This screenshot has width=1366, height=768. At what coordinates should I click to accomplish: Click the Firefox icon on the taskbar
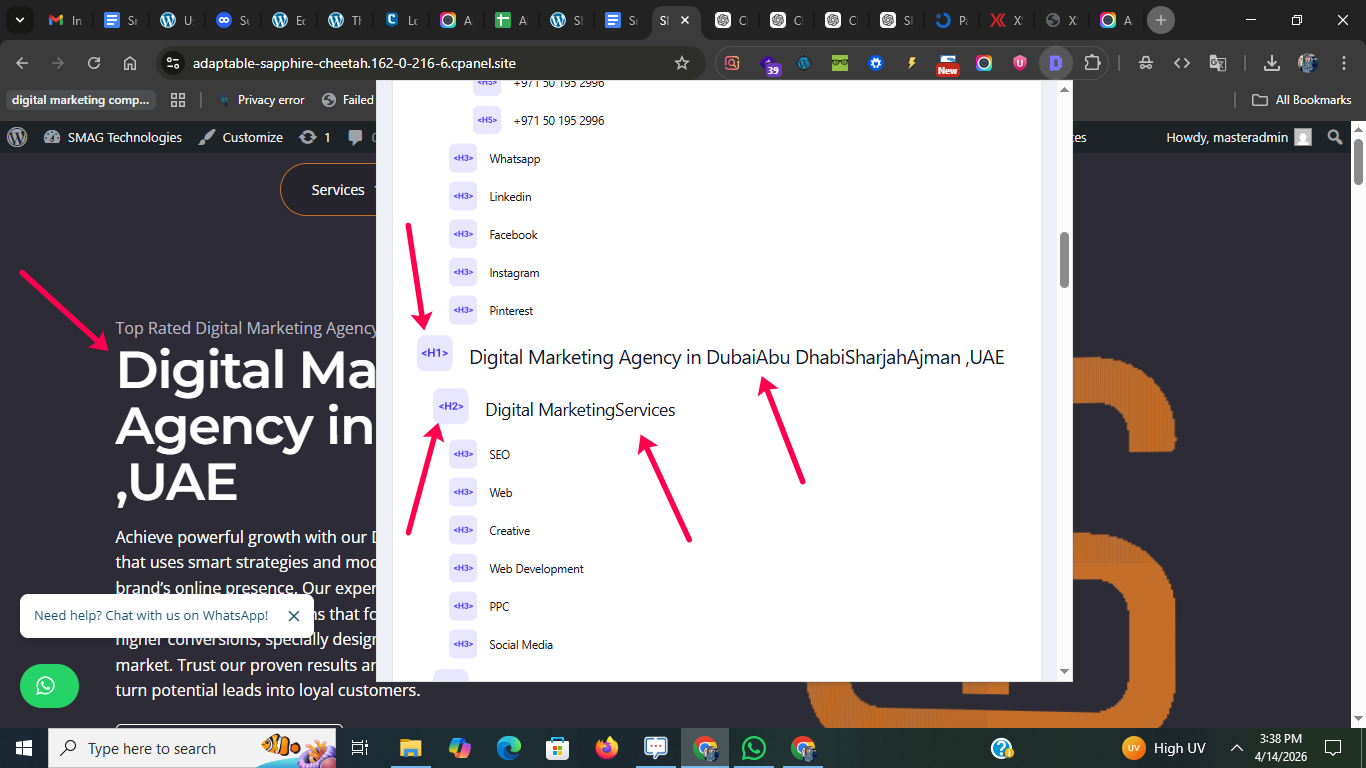click(606, 748)
